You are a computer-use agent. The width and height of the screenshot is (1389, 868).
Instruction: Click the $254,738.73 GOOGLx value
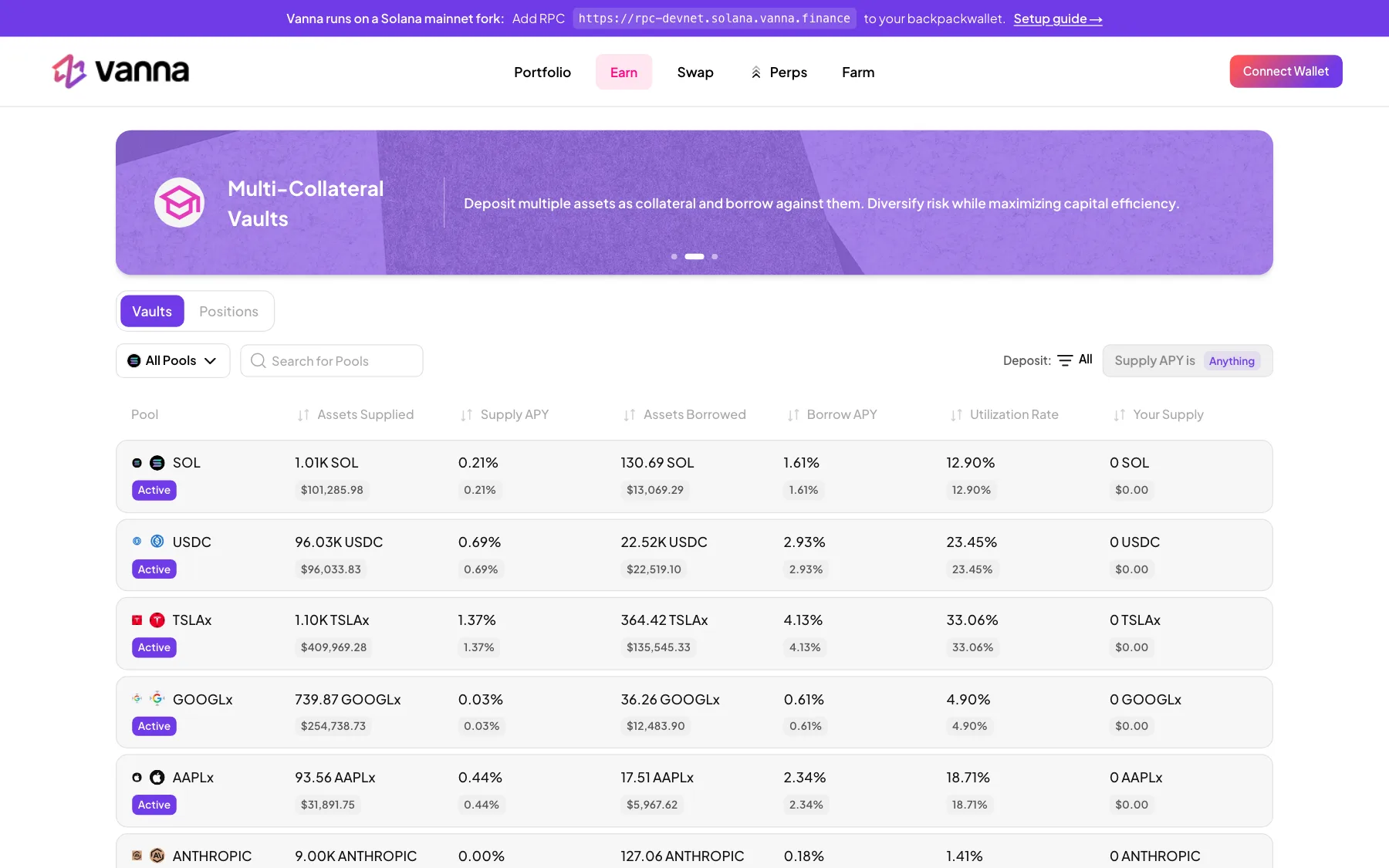click(x=333, y=726)
